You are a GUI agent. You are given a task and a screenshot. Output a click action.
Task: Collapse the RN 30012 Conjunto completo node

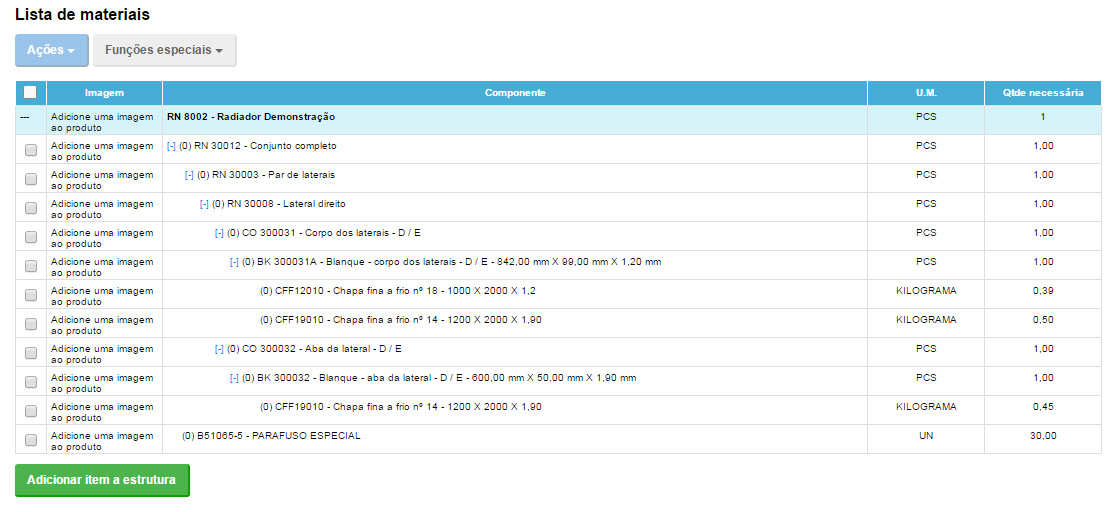[171, 146]
